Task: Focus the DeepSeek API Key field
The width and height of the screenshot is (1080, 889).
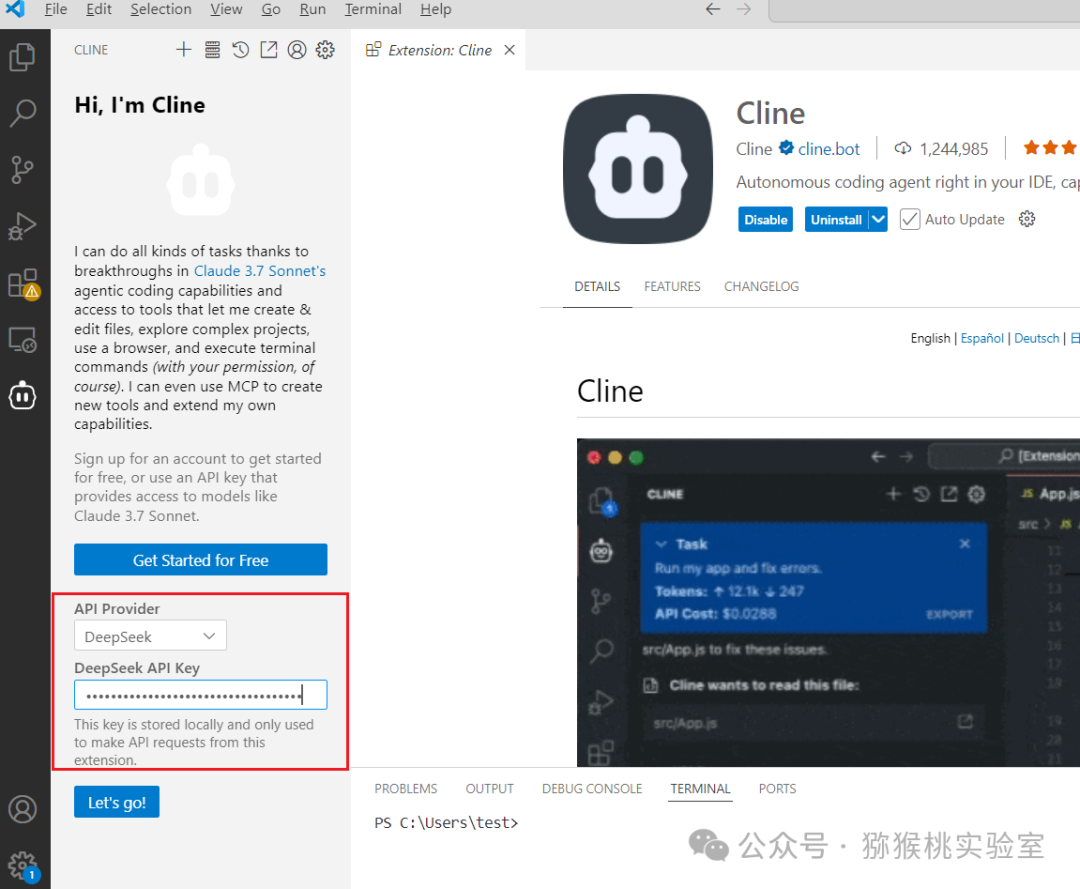Action: pyautogui.click(x=200, y=695)
